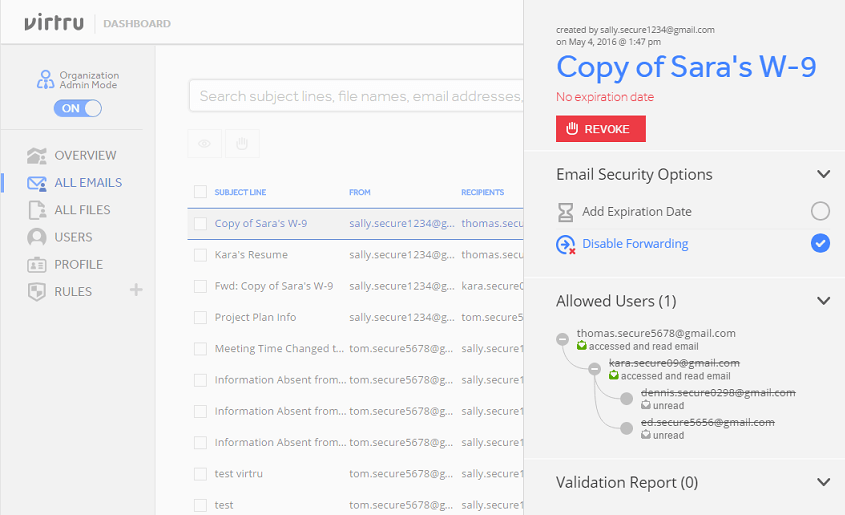The image size is (845, 515).
Task: Enable Add Expiration Date radio toggle
Action: 820,211
